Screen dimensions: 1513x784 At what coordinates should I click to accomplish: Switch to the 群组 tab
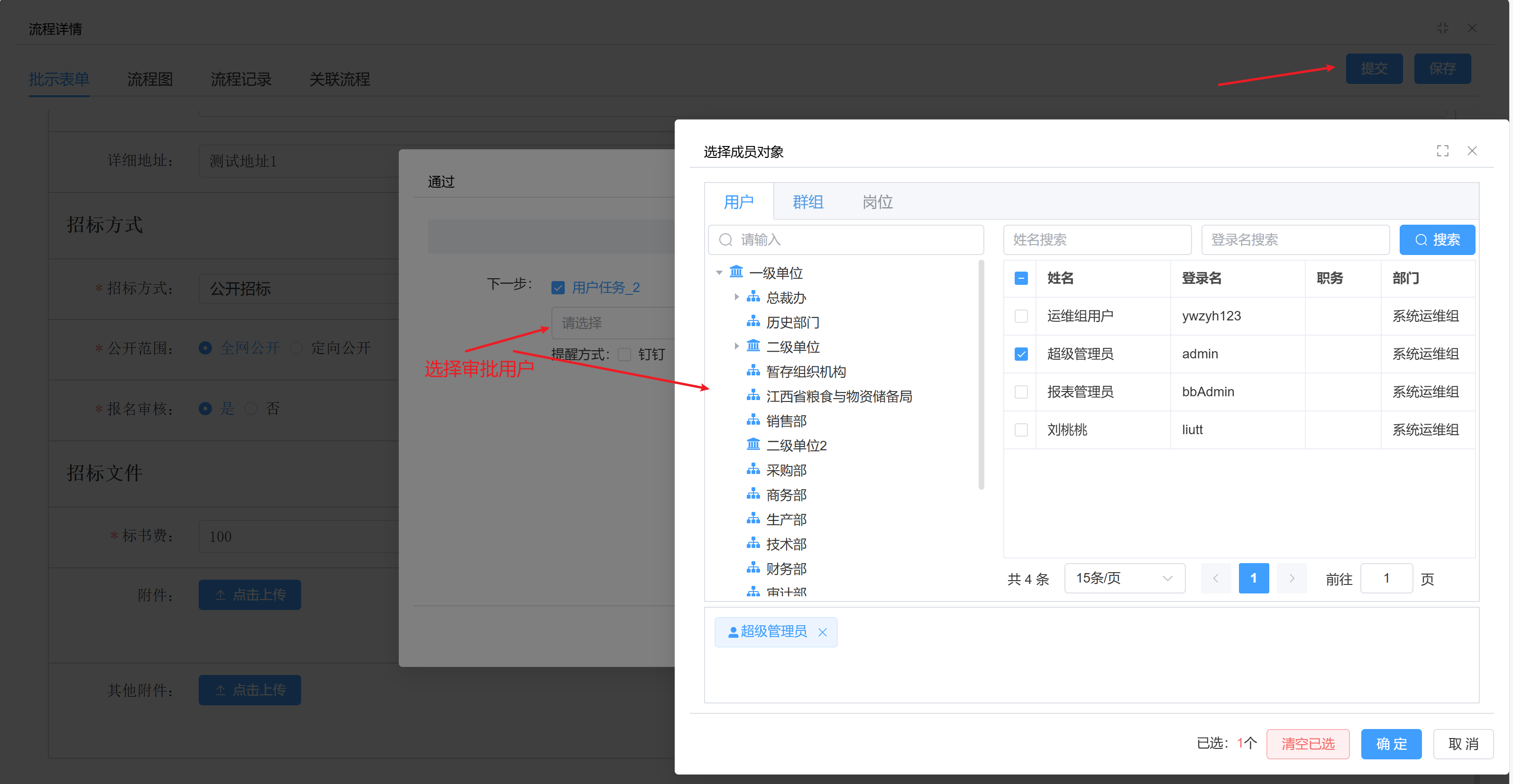[x=808, y=202]
